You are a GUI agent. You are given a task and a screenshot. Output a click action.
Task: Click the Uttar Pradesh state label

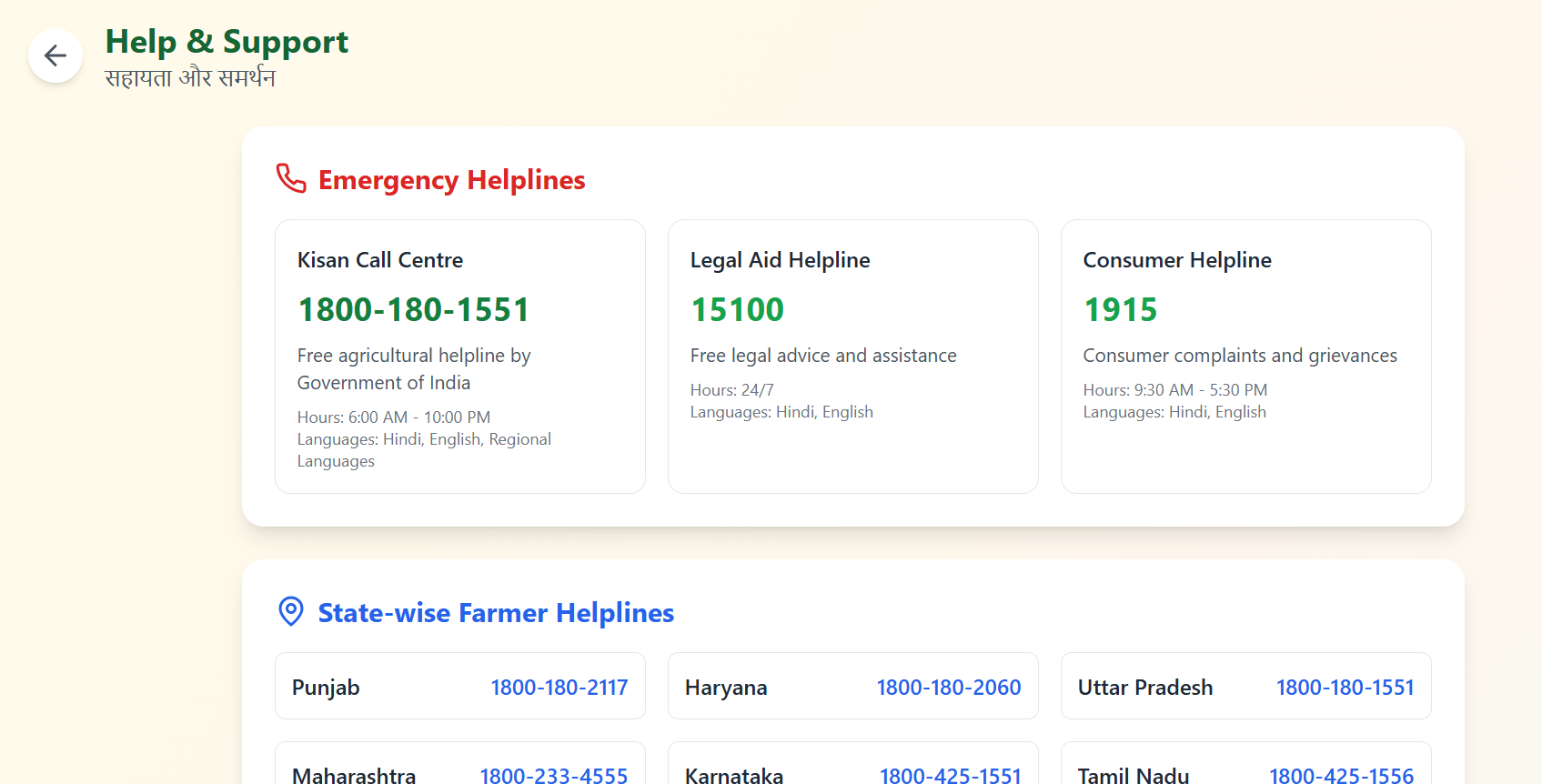pyautogui.click(x=1145, y=688)
